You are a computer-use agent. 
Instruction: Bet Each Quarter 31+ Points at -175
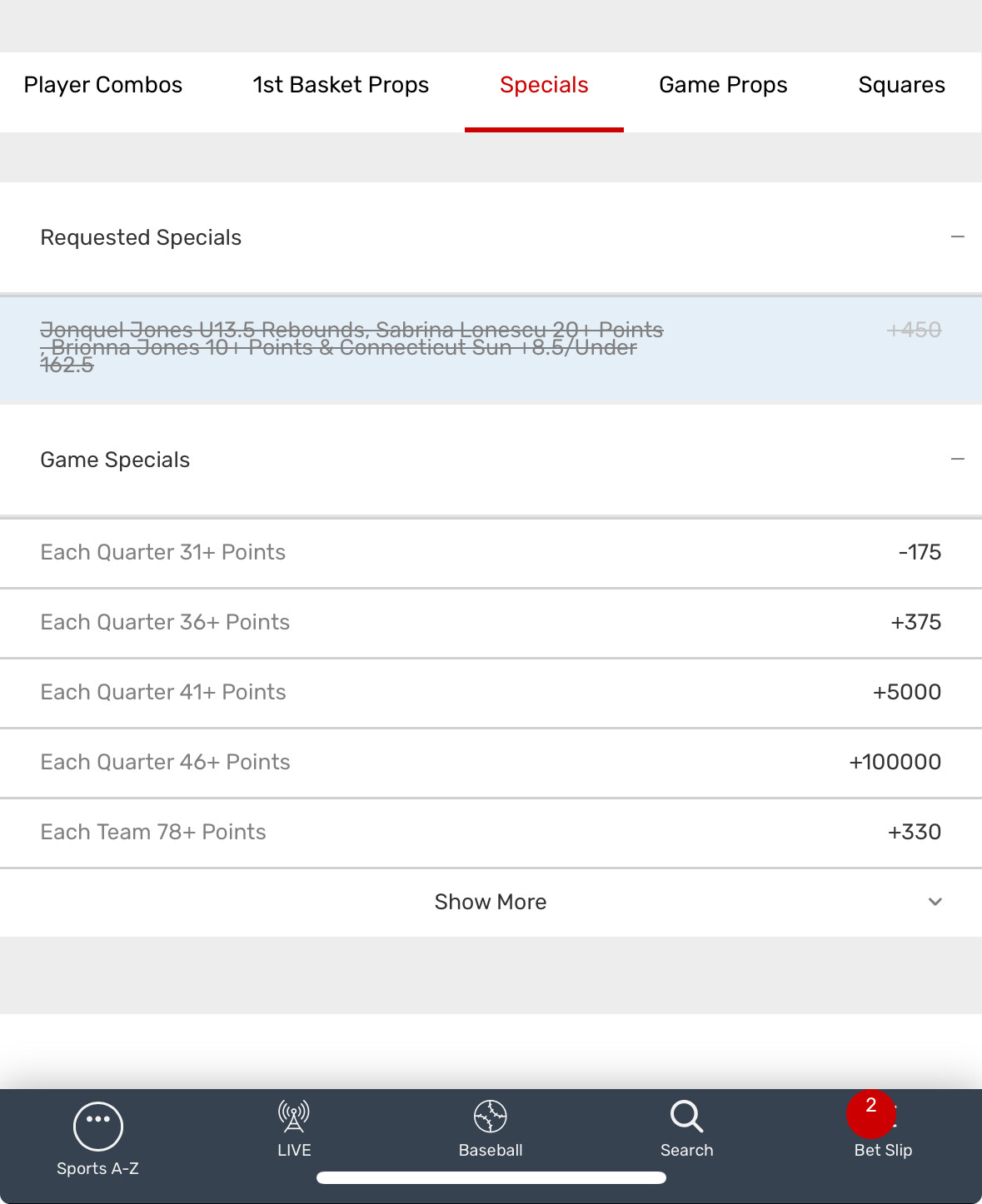click(920, 552)
